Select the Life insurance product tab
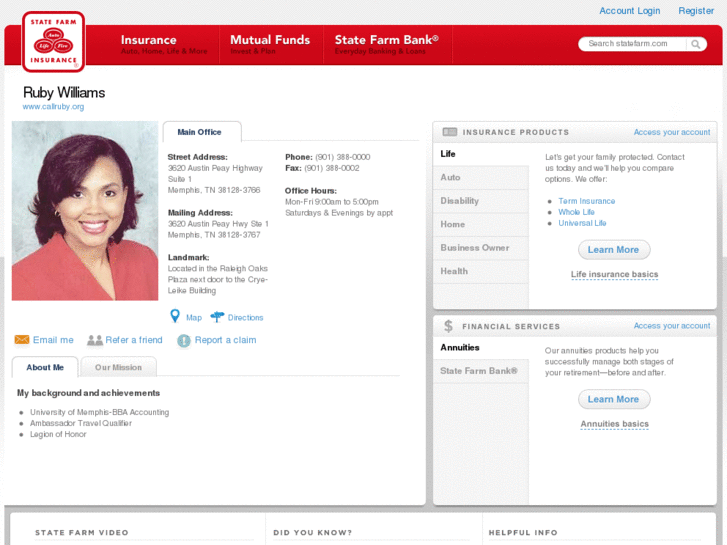The width and height of the screenshot is (727, 545). (x=481, y=154)
